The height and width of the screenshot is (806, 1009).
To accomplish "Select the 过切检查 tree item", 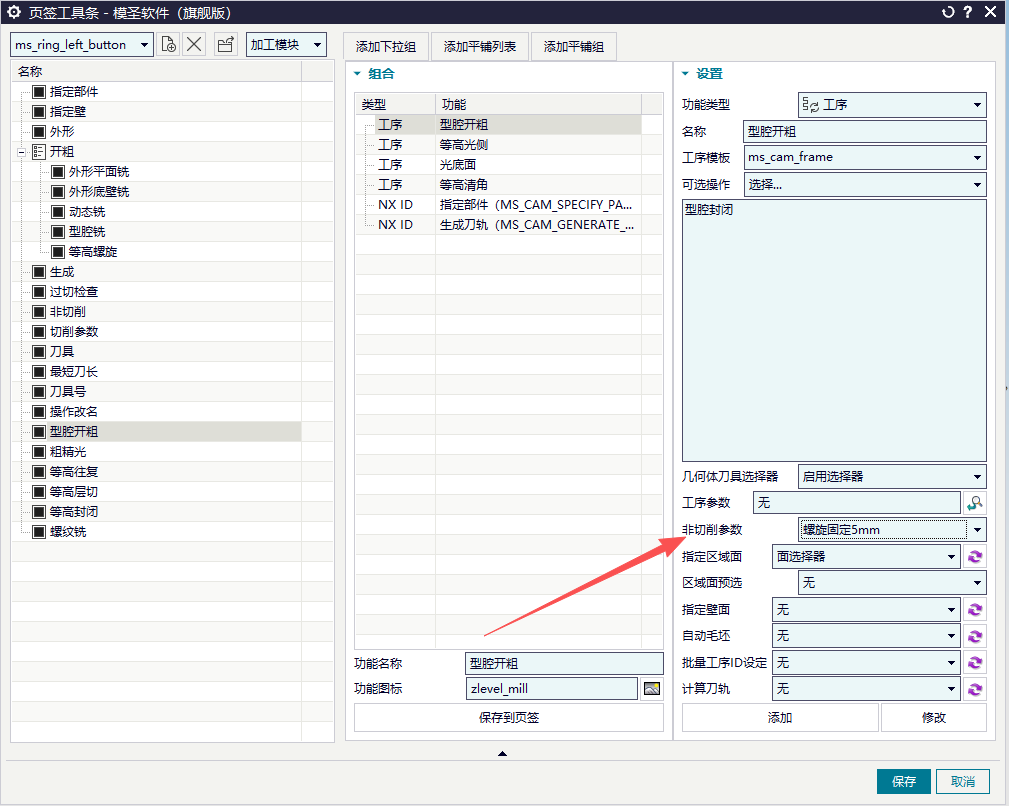I will pos(74,292).
